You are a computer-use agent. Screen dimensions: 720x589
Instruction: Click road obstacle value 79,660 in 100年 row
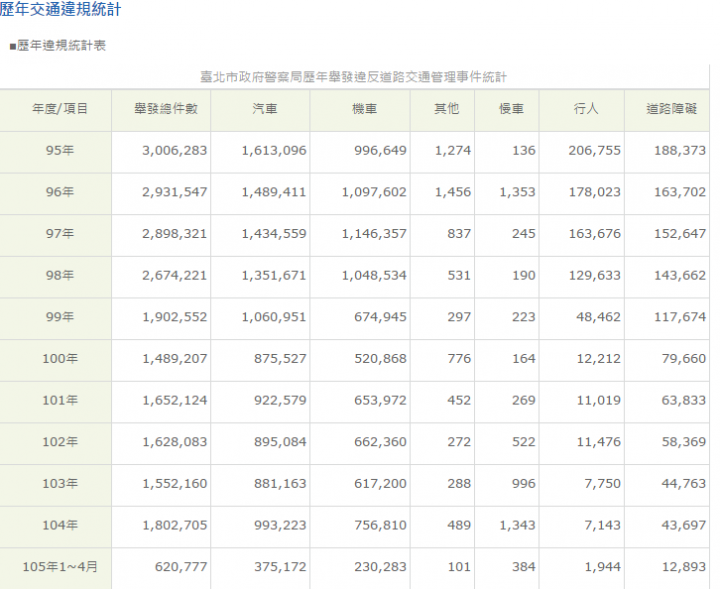tap(684, 359)
